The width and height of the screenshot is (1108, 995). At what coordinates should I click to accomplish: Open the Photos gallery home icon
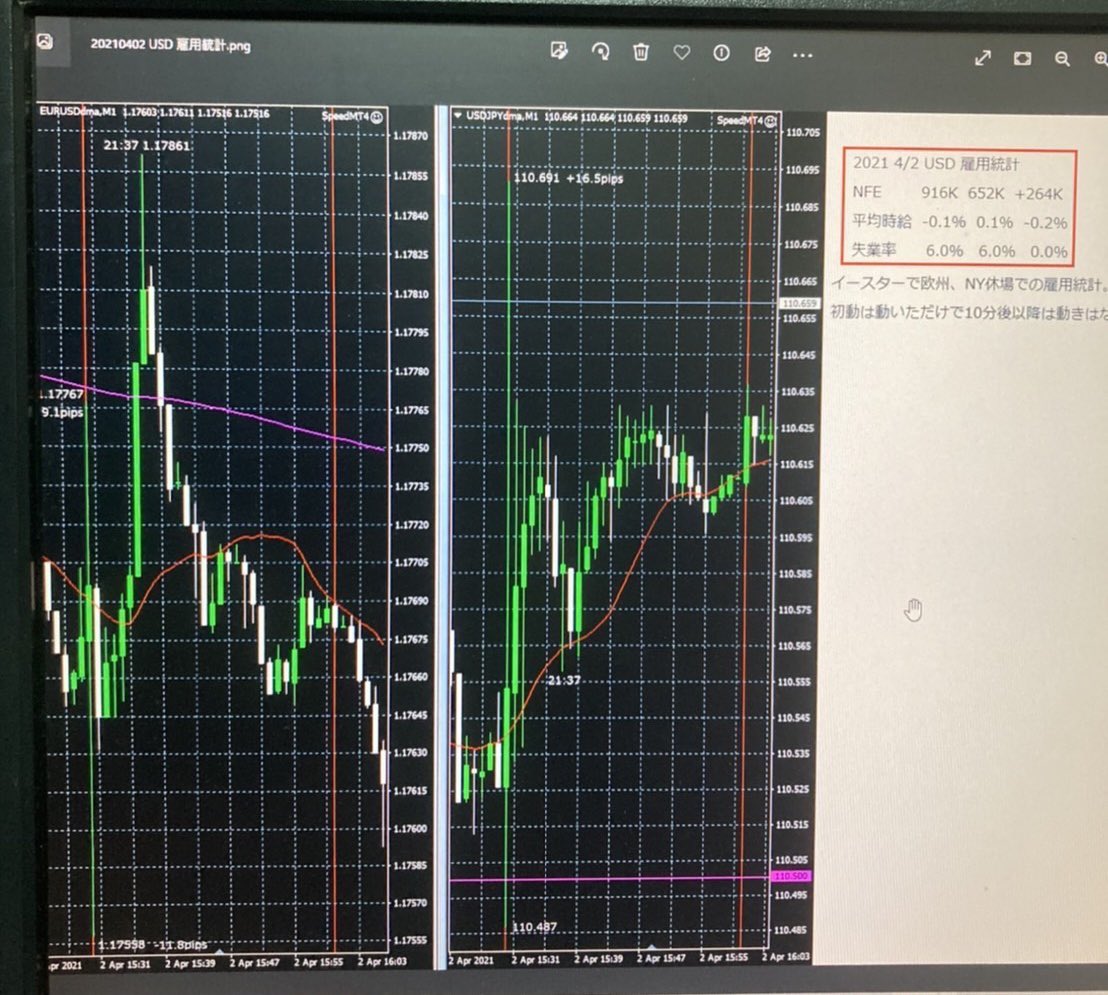pos(45,42)
